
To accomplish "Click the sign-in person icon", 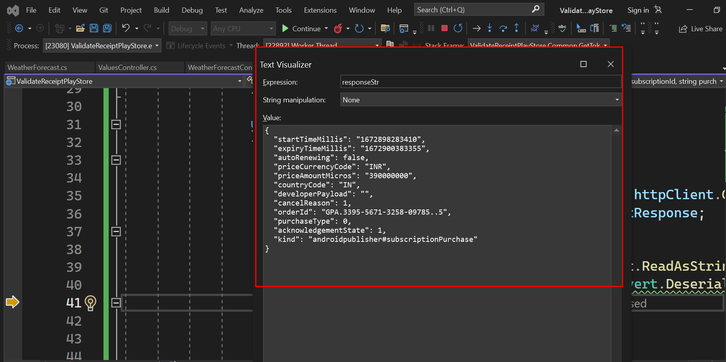I will click(x=658, y=10).
